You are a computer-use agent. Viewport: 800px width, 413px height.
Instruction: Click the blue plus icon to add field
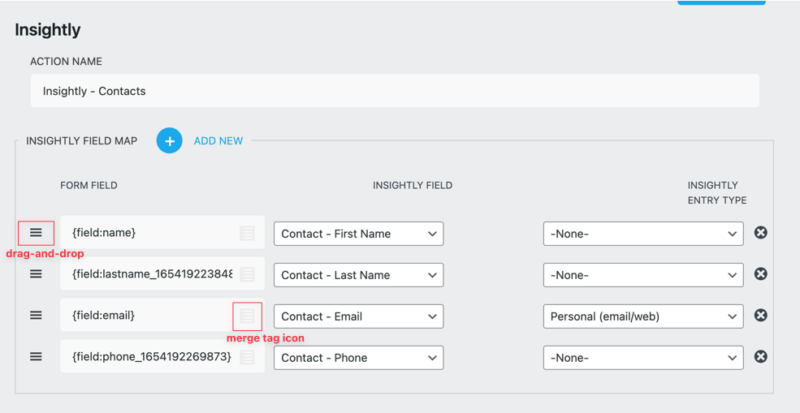coord(169,140)
